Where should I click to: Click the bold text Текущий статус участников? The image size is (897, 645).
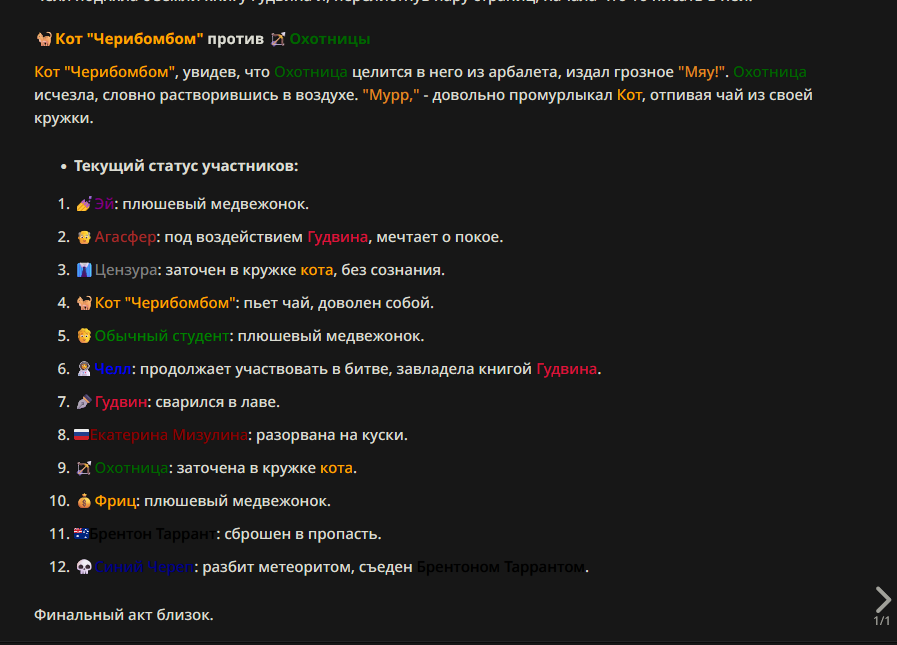186,166
